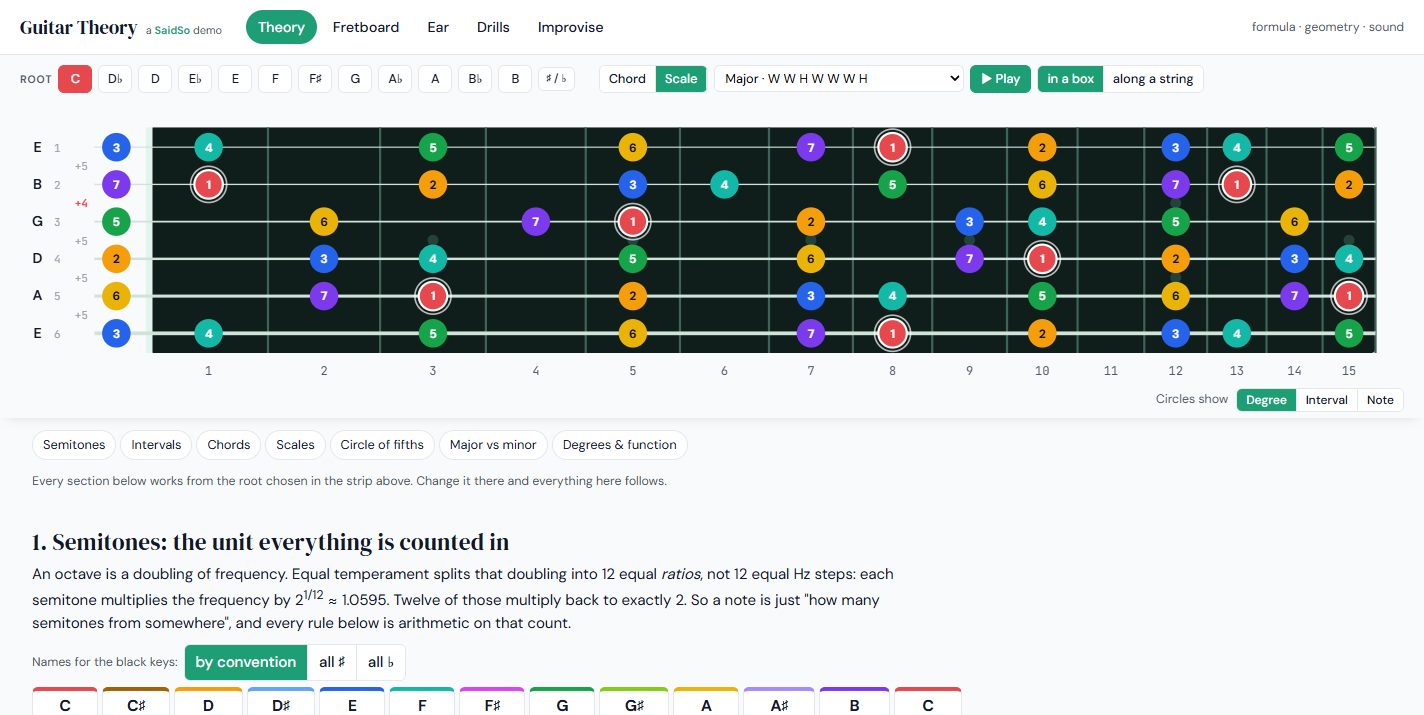Screen dimensions: 1424x715
Task: Set the root to D
Action: pos(155,79)
